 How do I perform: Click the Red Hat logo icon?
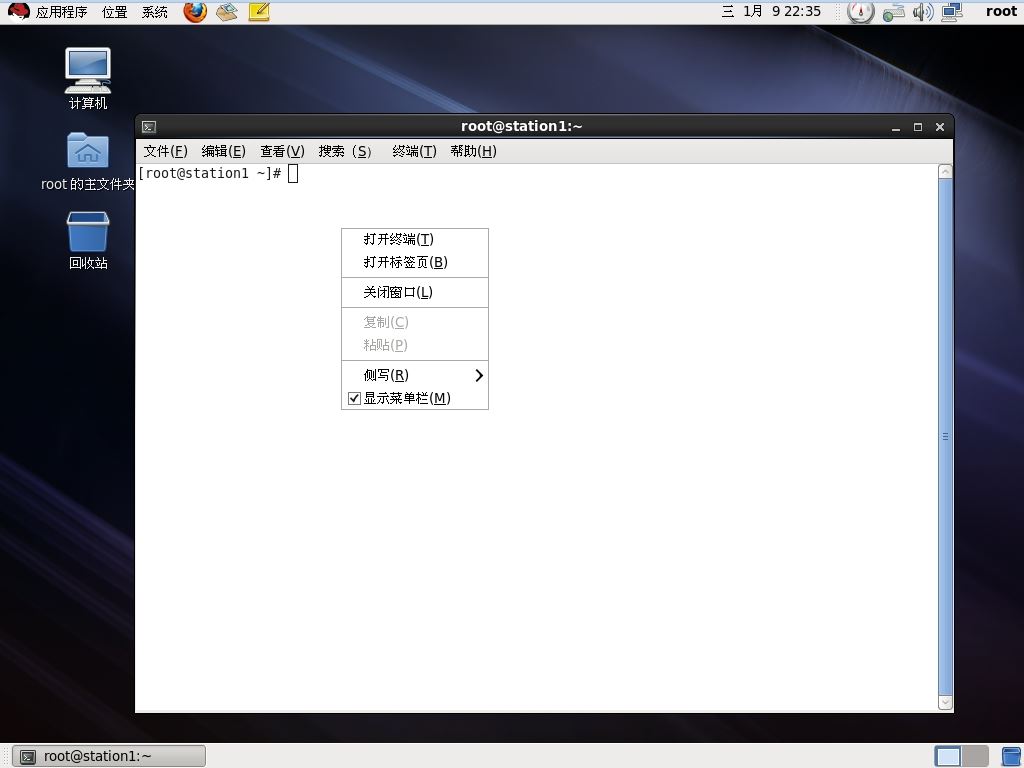click(18, 12)
